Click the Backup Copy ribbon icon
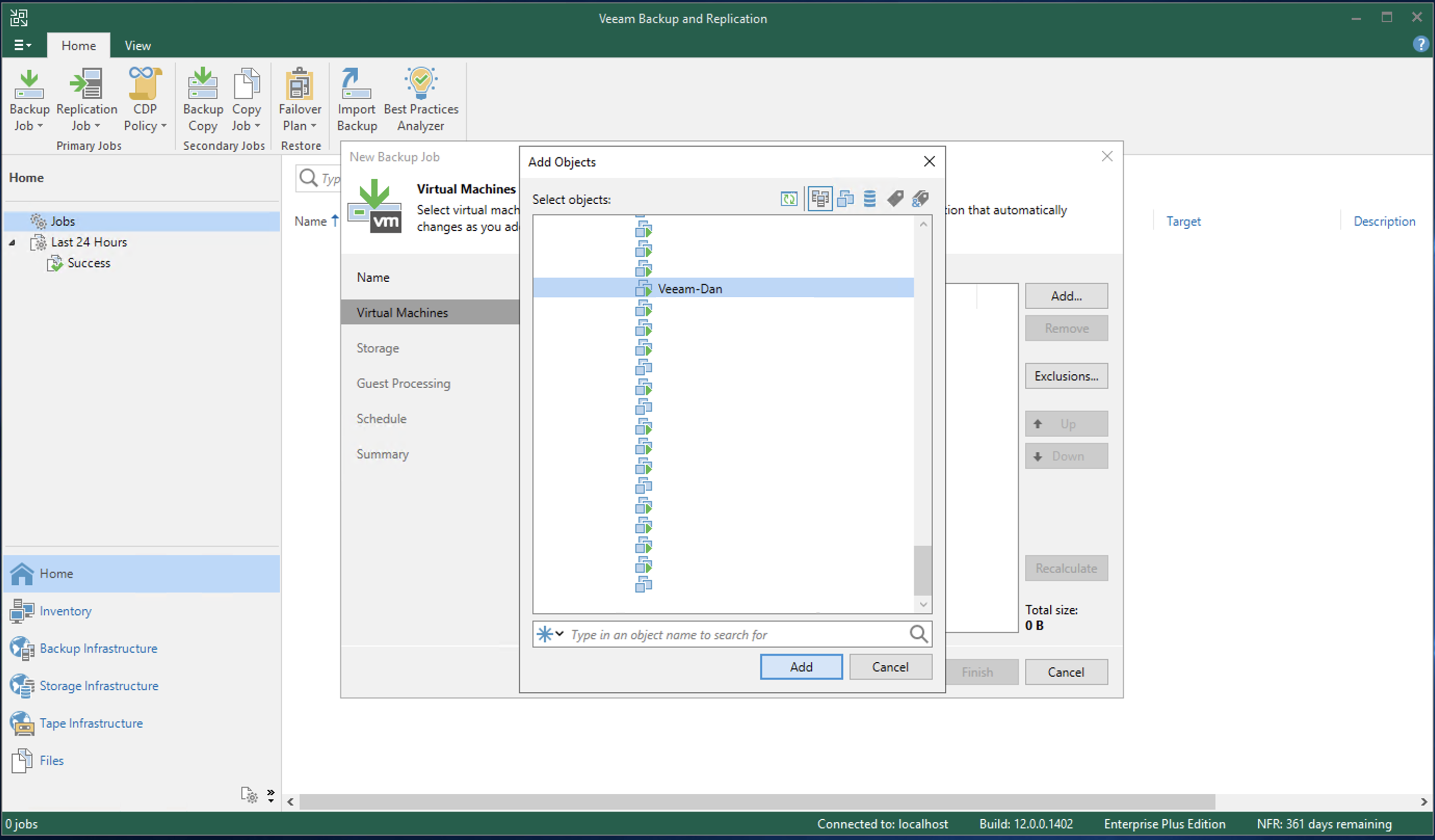1435x840 pixels. tap(203, 84)
